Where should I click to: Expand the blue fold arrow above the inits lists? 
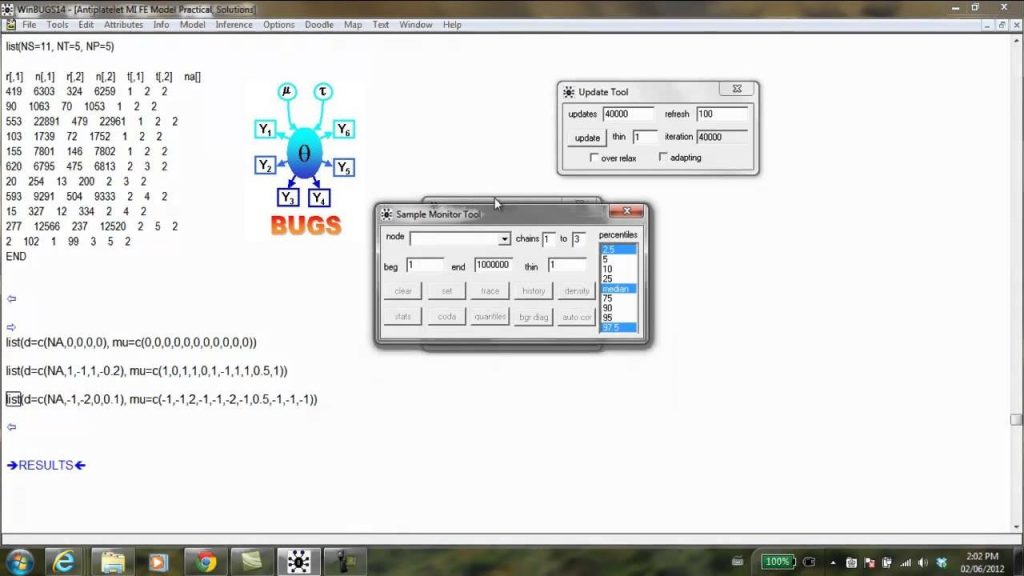[12, 327]
